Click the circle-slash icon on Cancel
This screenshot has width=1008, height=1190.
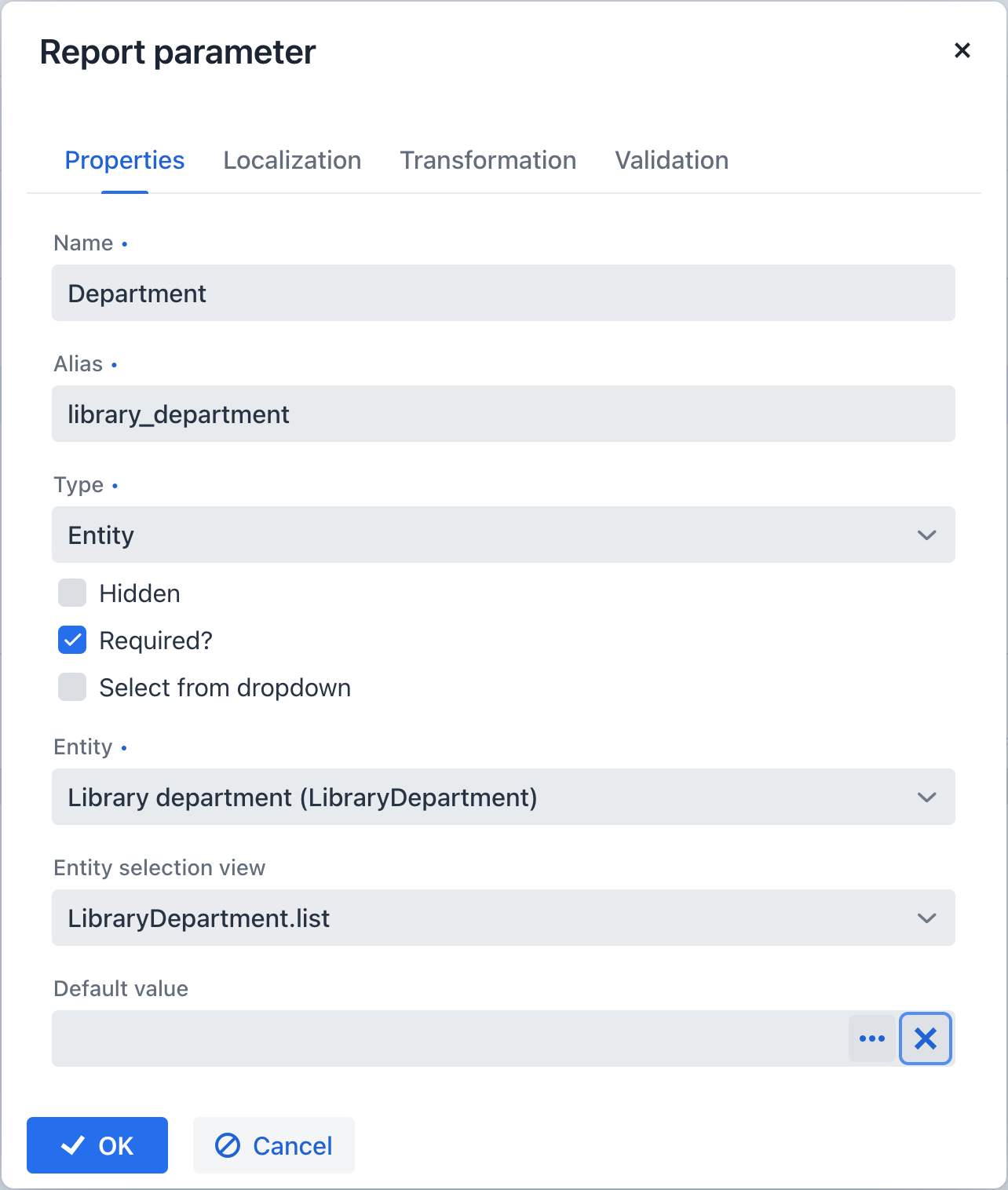pos(228,1145)
